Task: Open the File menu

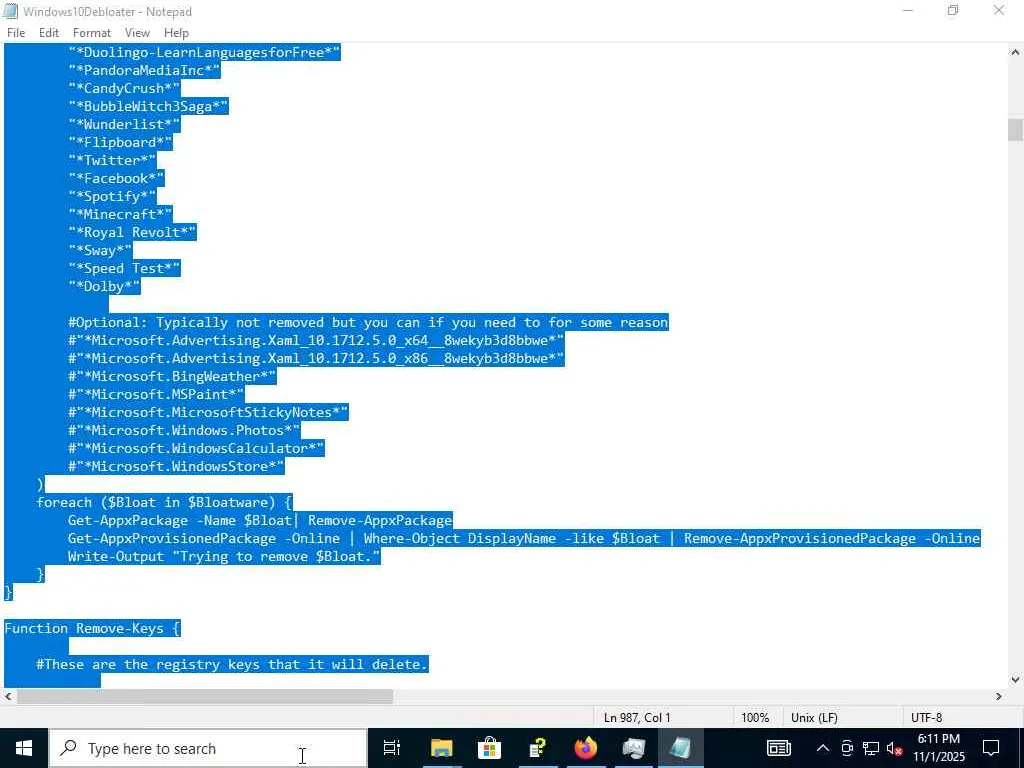Action: [x=16, y=33]
